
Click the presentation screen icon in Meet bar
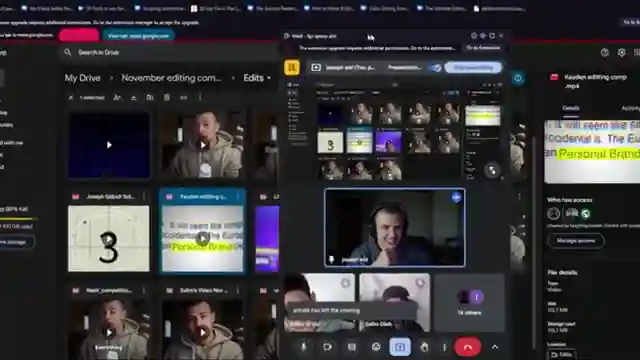pos(316,67)
